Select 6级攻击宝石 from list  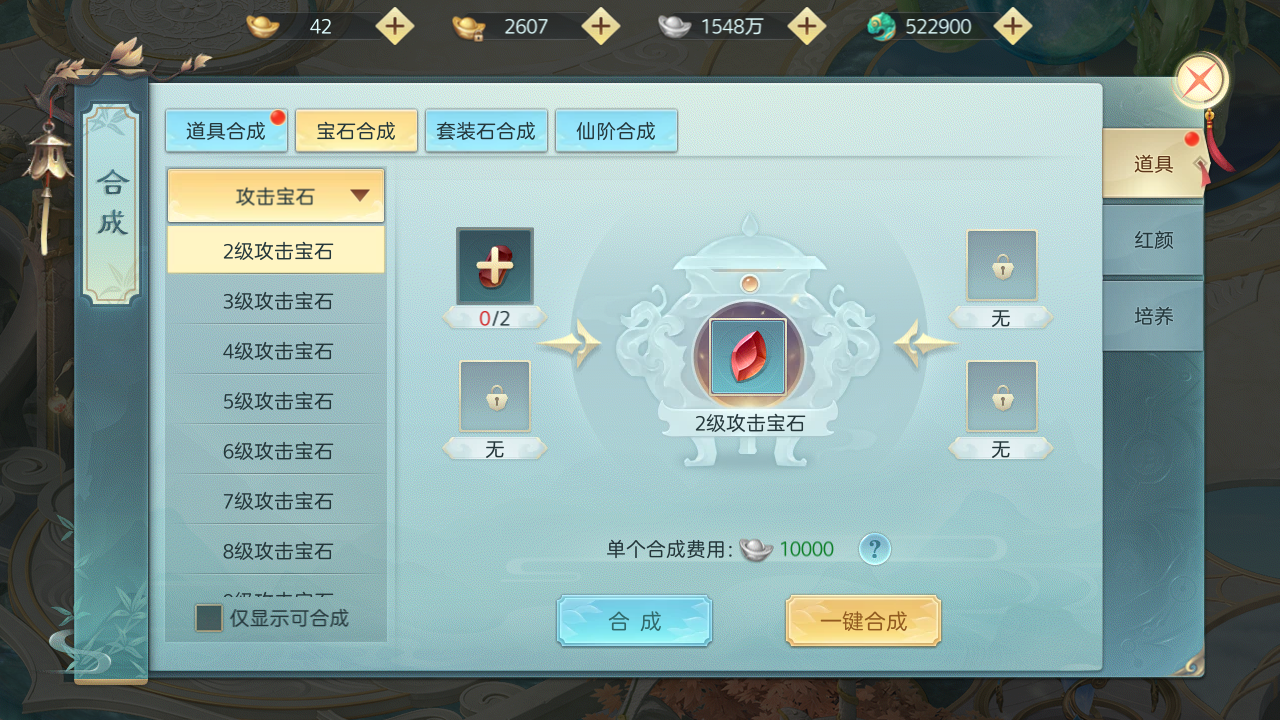[277, 451]
